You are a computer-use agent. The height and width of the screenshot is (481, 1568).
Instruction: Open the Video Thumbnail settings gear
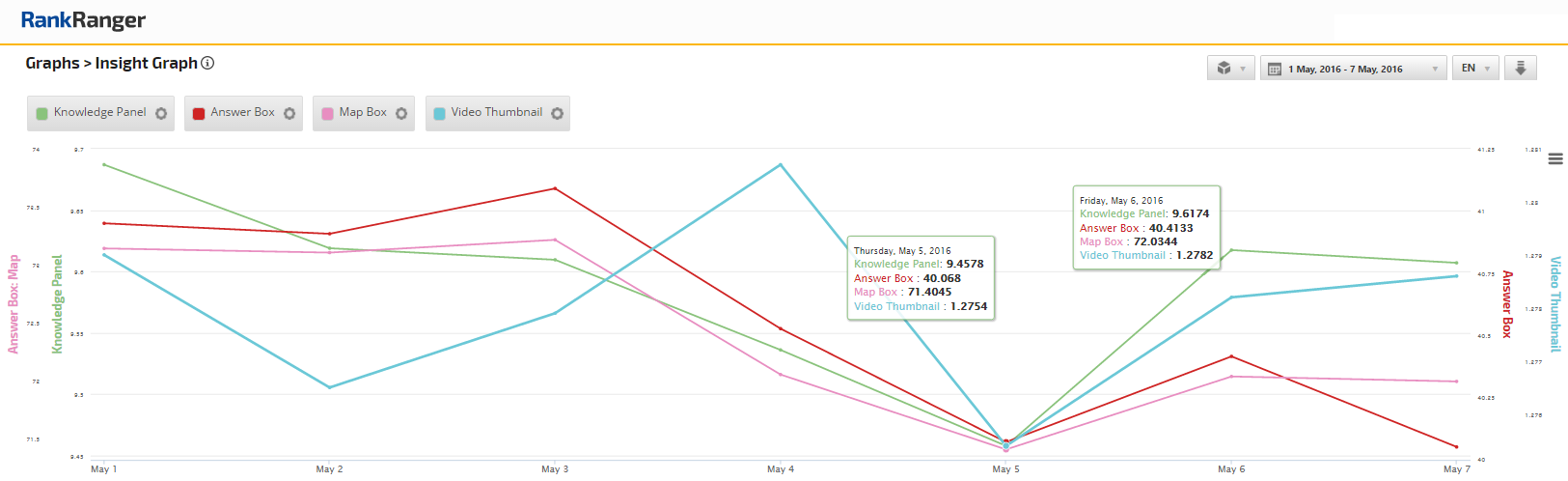point(558,113)
